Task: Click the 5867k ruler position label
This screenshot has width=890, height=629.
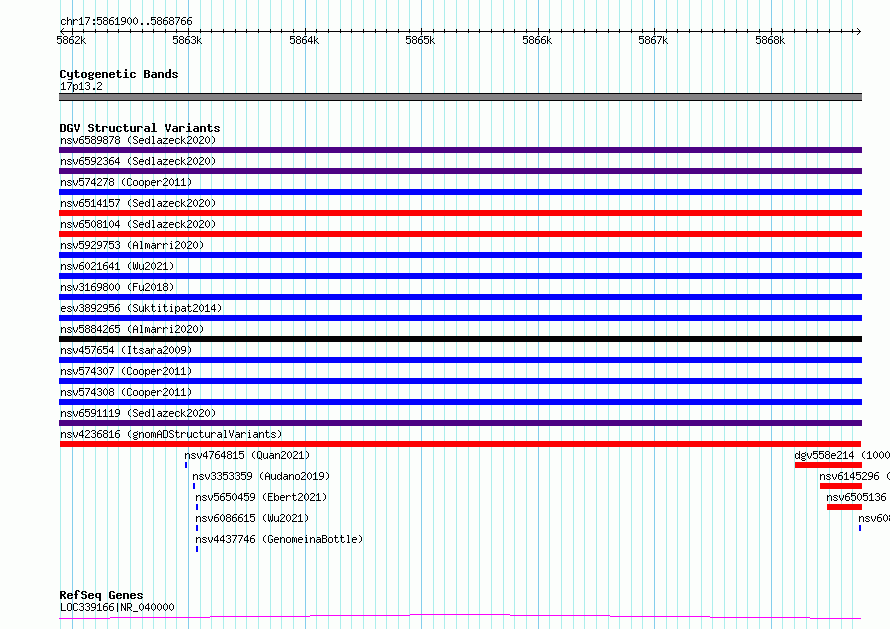Action: click(653, 40)
